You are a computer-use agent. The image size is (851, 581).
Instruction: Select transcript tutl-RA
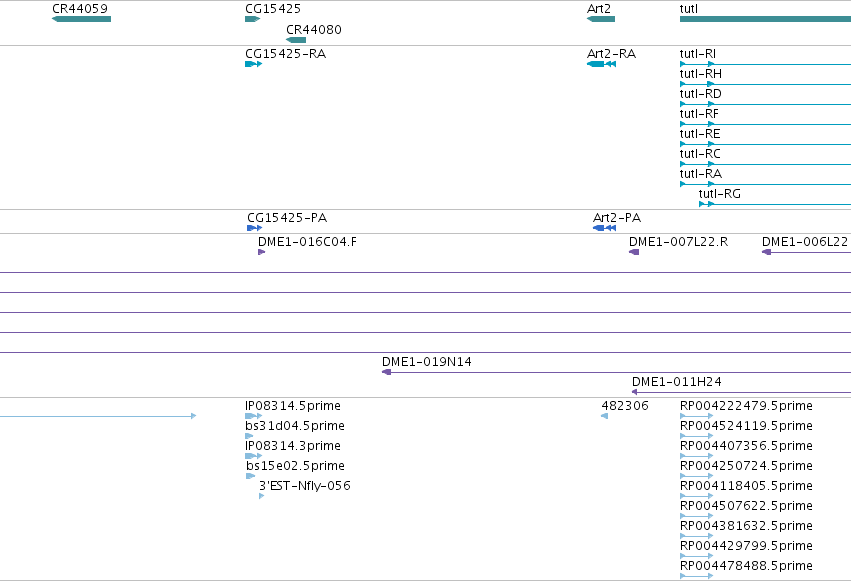tap(765, 184)
